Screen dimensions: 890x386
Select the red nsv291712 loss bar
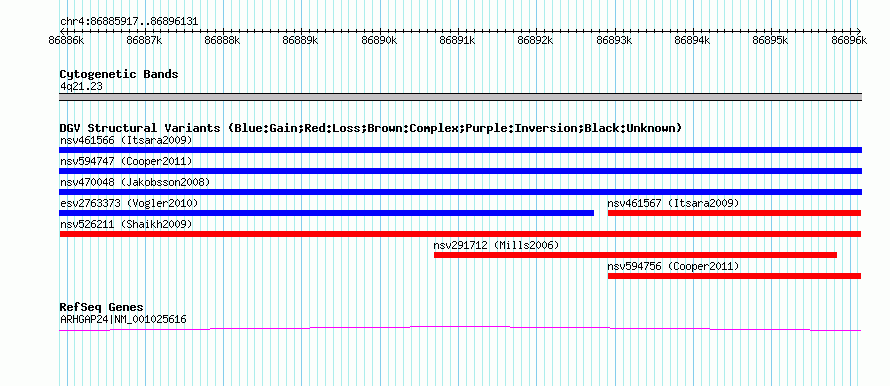635,255
